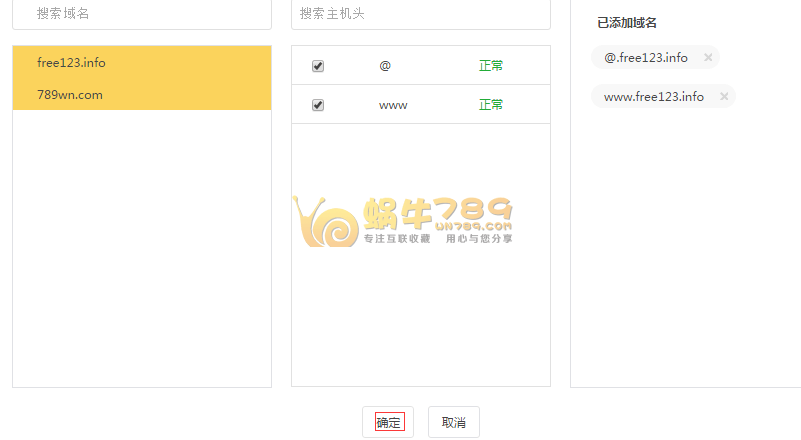
Task: Click the @ host header label
Action: (x=385, y=66)
